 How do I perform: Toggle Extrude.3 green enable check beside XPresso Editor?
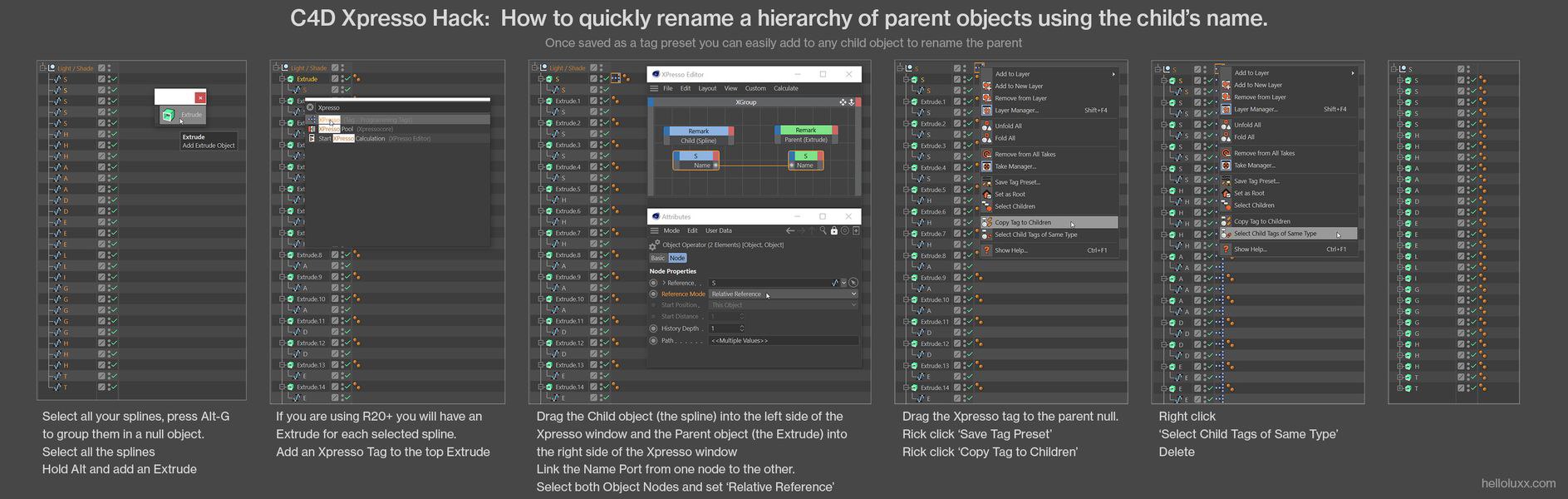(x=606, y=145)
